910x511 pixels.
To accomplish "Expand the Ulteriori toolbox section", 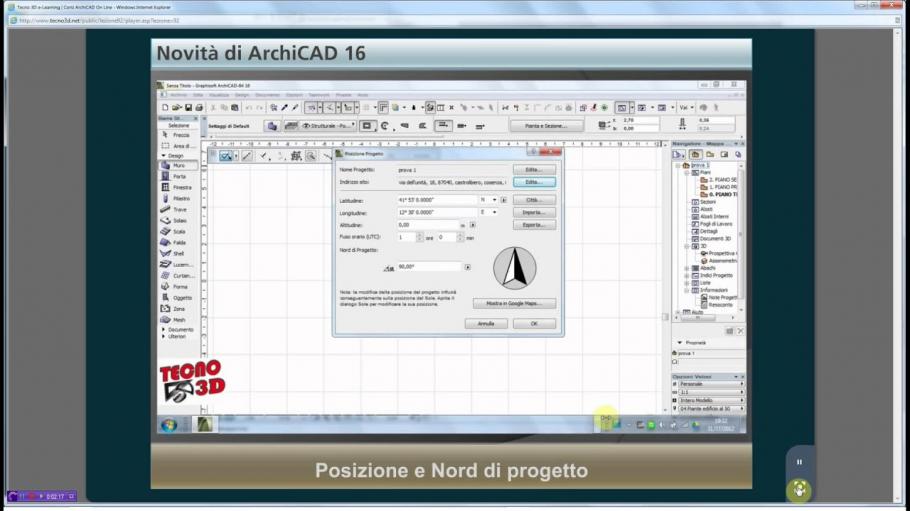I will pyautogui.click(x=164, y=336).
